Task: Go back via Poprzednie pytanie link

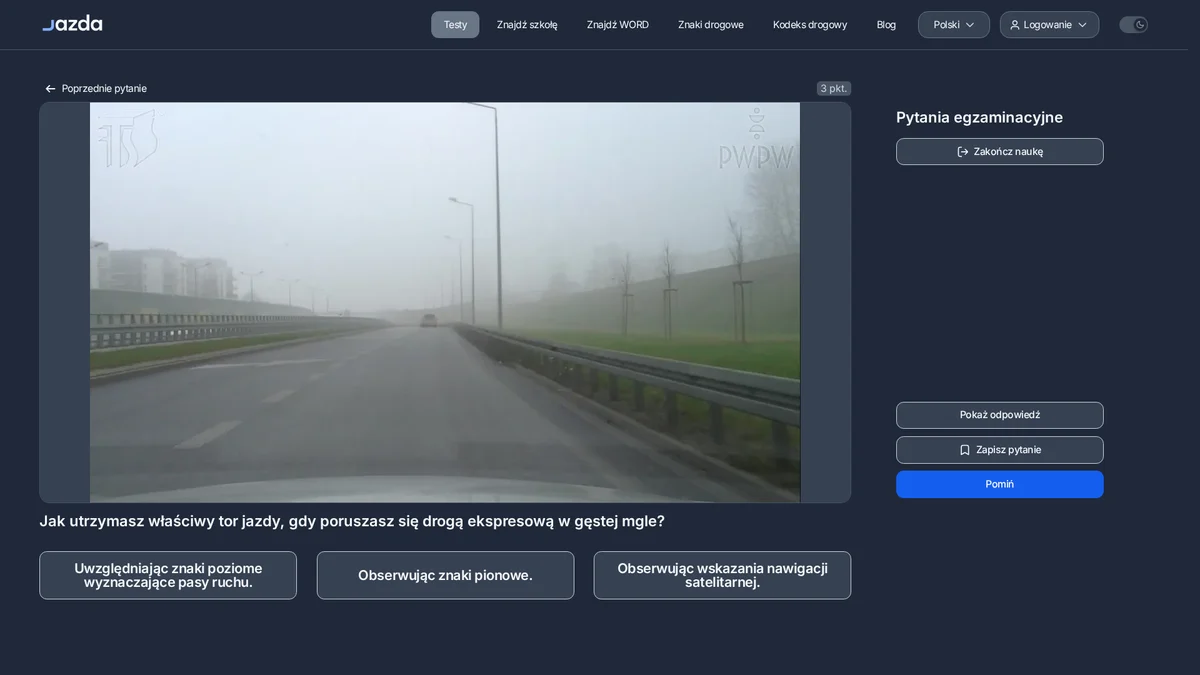Action: click(96, 89)
